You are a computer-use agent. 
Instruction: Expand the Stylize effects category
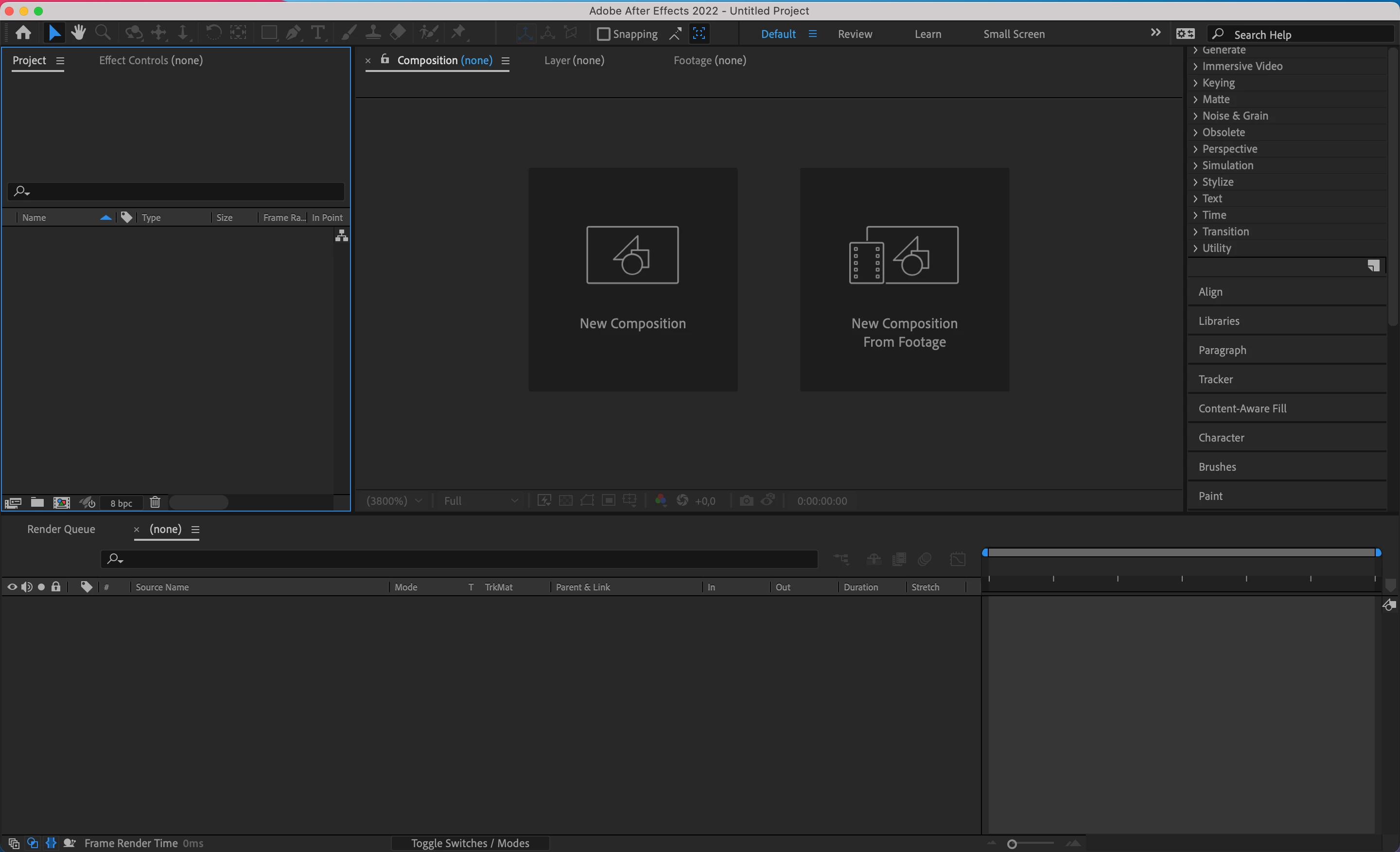point(1217,182)
